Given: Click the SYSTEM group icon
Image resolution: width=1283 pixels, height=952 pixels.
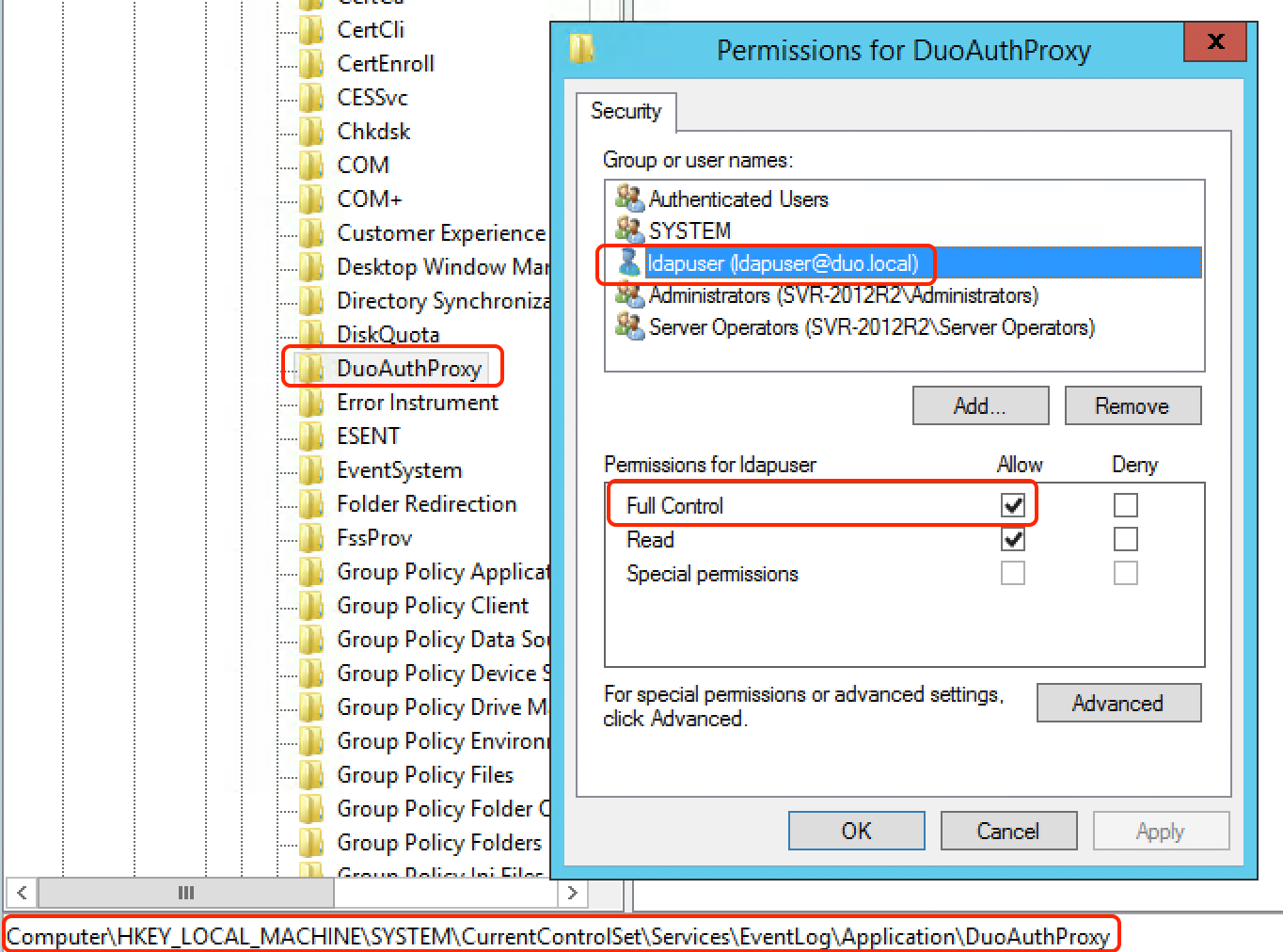Looking at the screenshot, I should coord(628,230).
